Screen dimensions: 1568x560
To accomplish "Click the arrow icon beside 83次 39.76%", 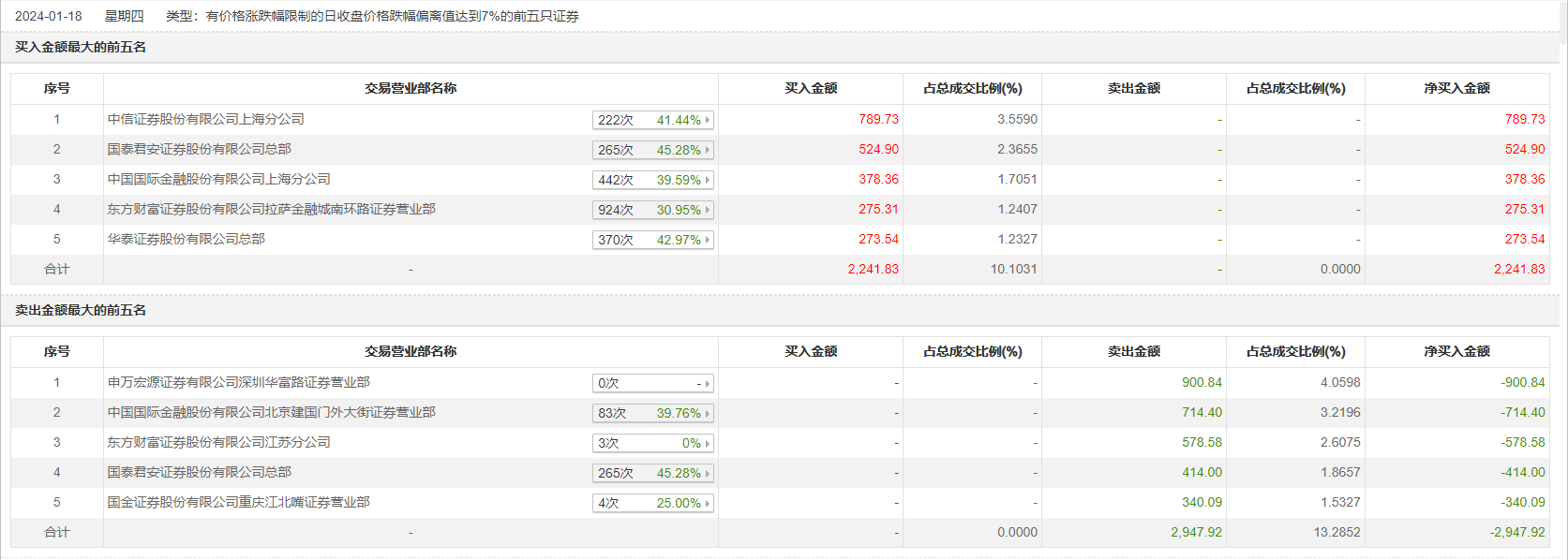I will click(708, 413).
